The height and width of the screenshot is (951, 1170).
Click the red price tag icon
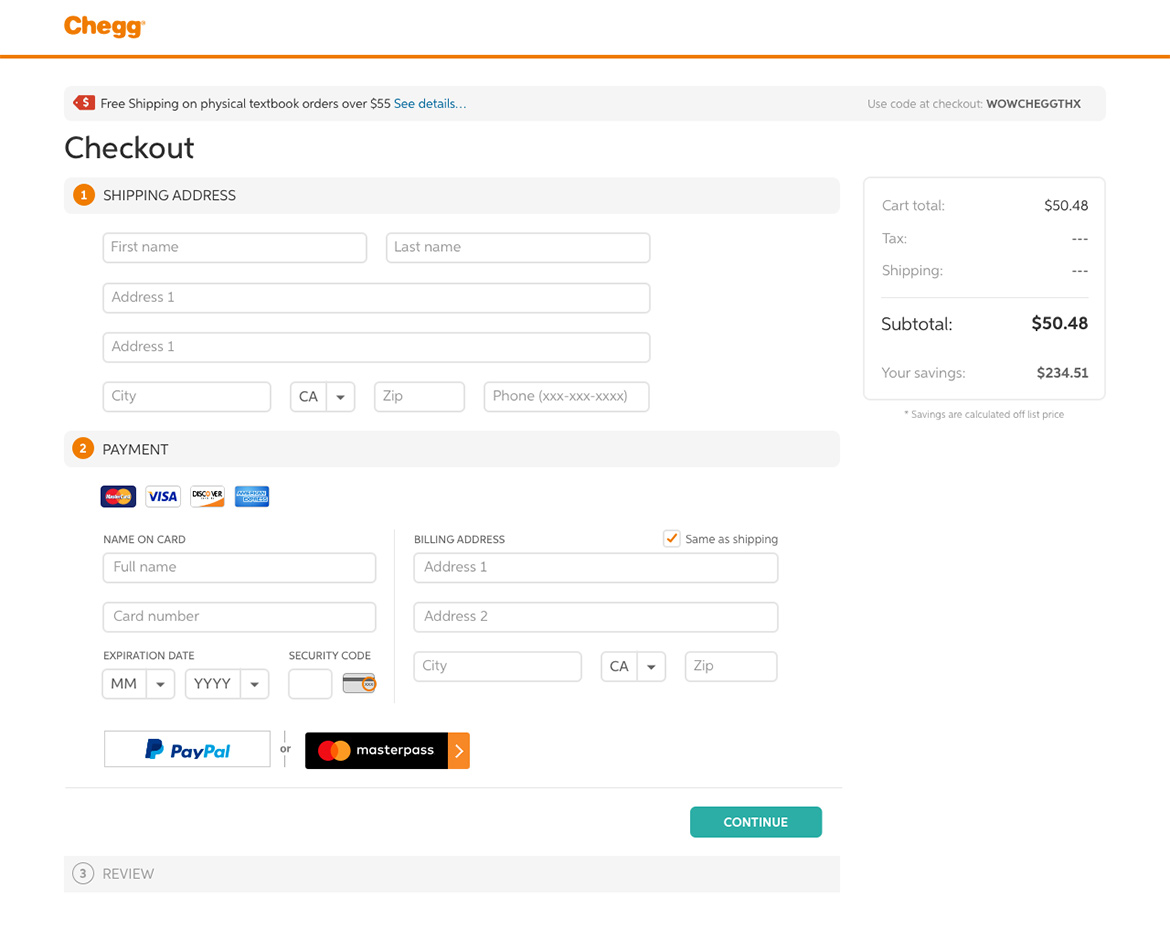point(84,103)
